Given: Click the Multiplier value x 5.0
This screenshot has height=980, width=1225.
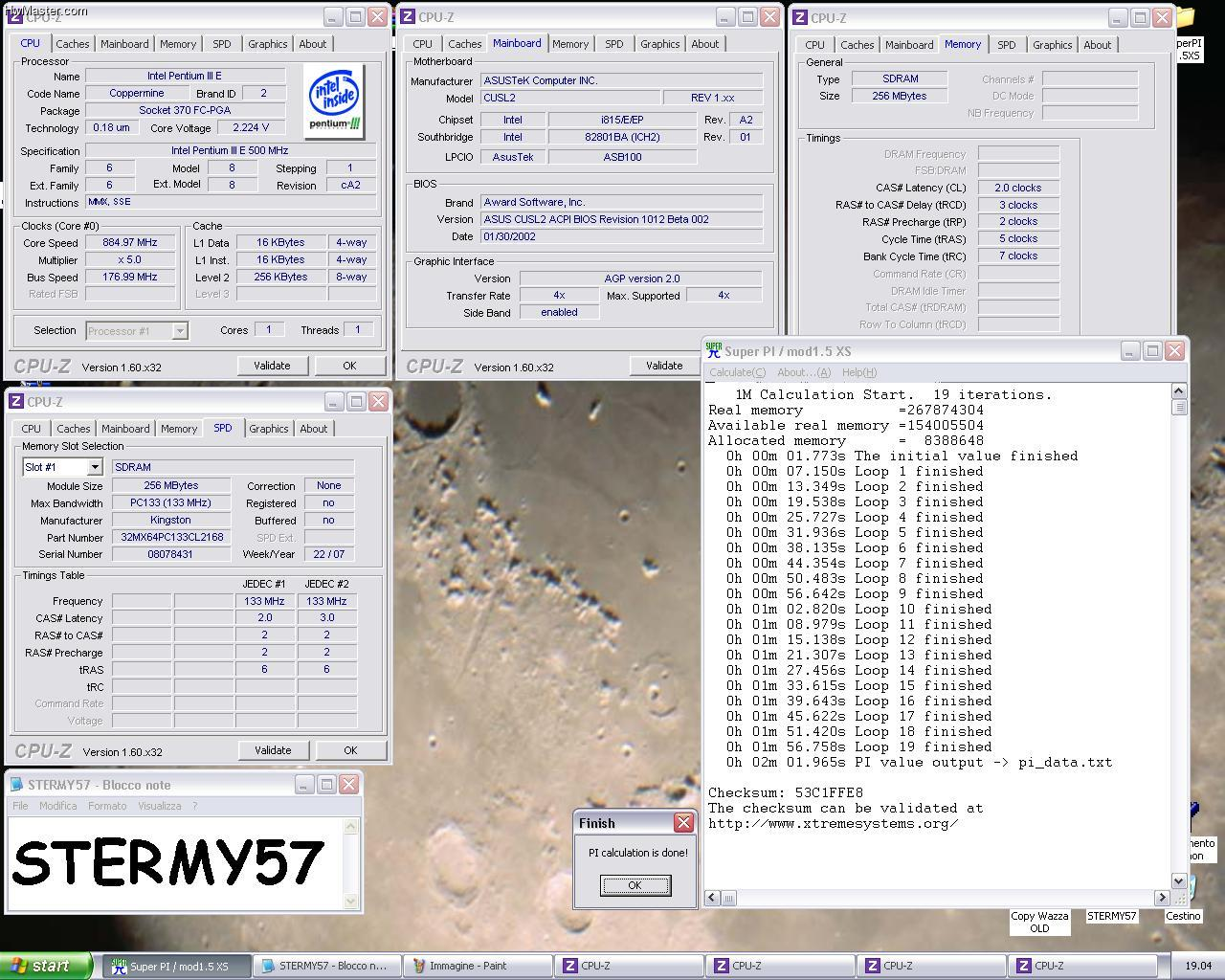Looking at the screenshot, I should [x=130, y=260].
